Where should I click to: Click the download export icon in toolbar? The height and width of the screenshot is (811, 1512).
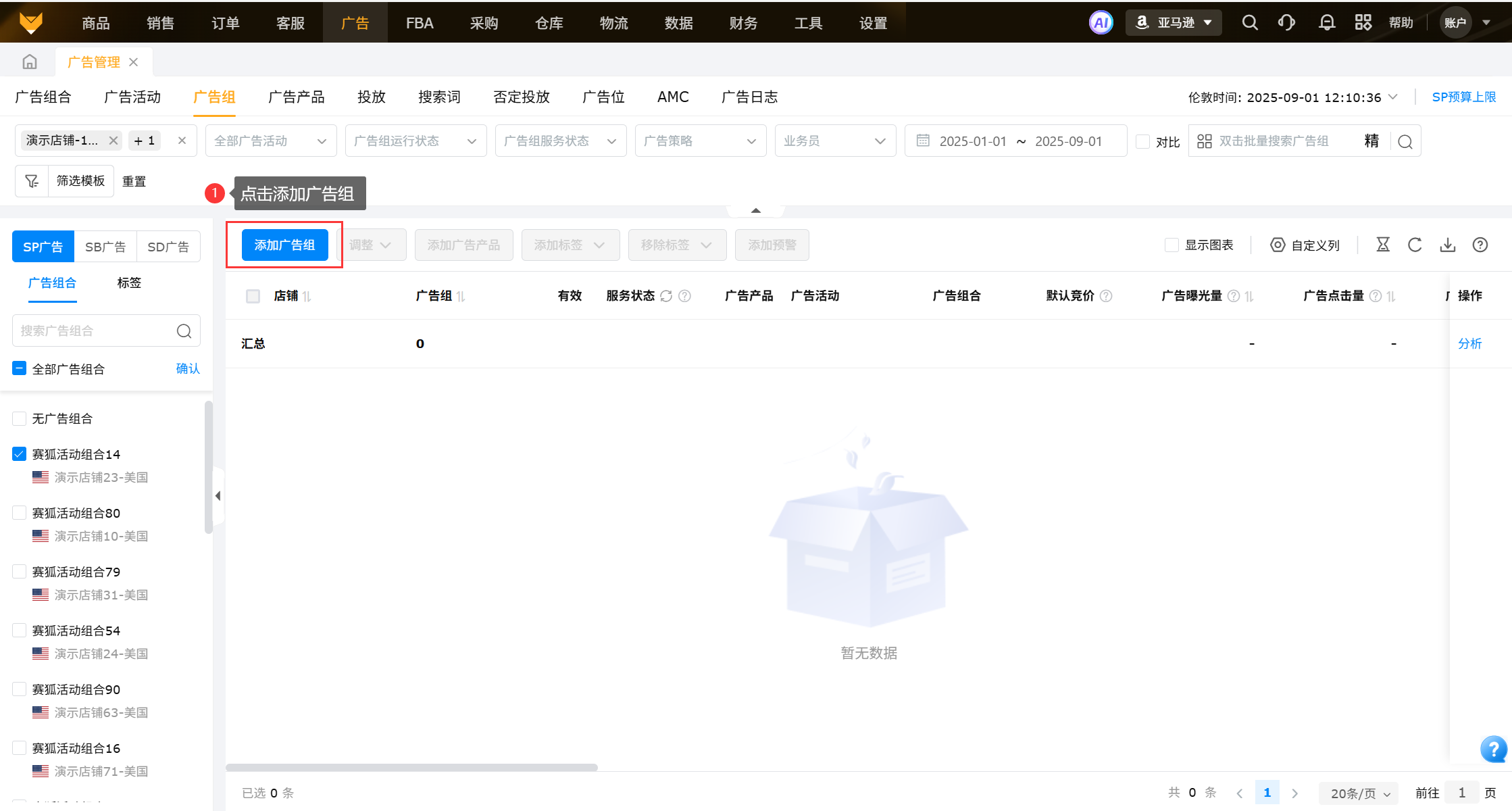coord(1447,245)
